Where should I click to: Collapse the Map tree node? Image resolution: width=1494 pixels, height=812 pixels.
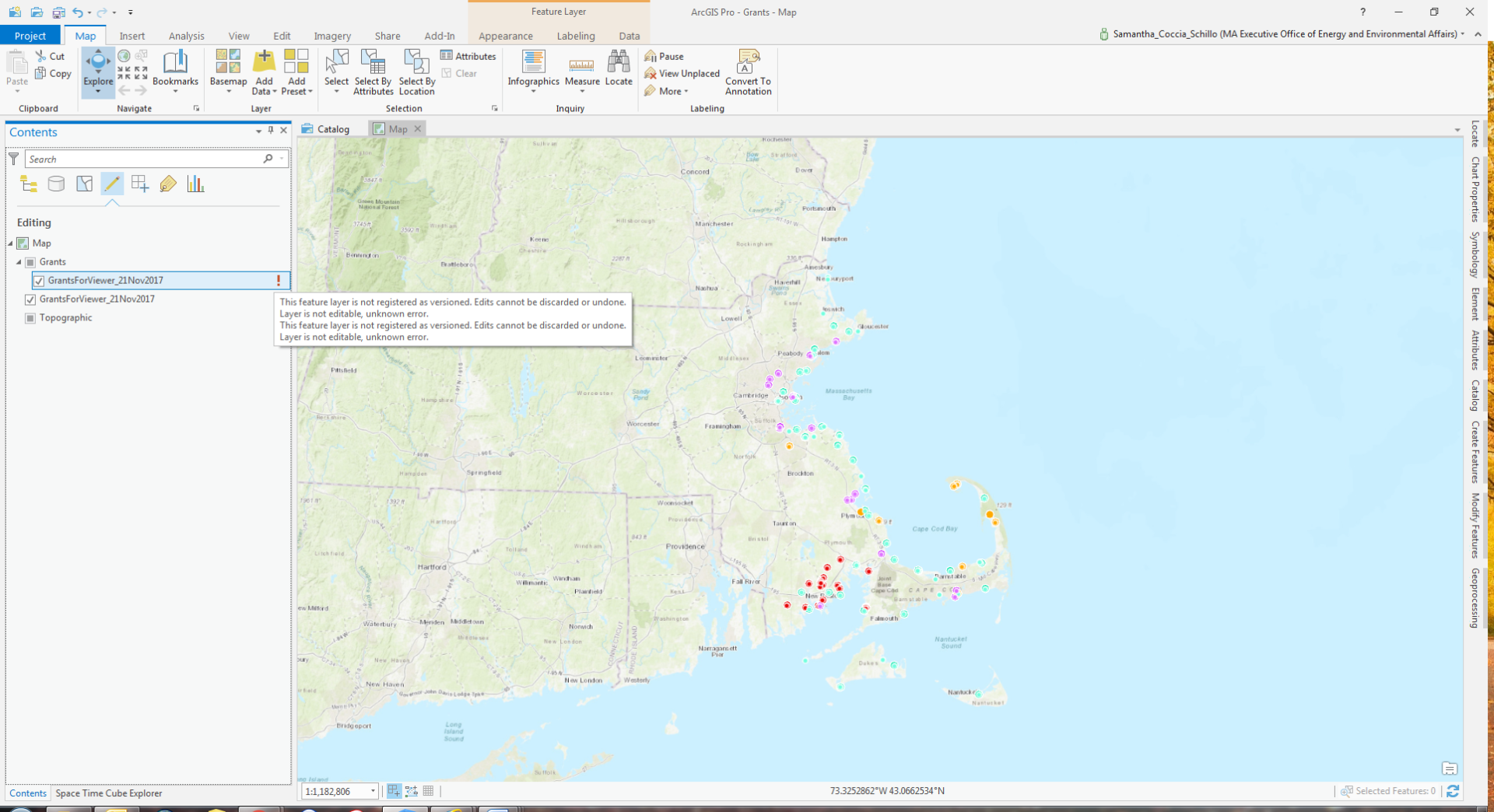pyautogui.click(x=11, y=243)
